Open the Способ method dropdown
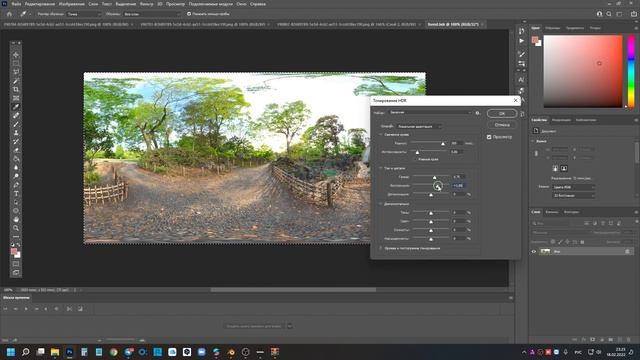This screenshot has width=640, height=360. click(x=419, y=127)
